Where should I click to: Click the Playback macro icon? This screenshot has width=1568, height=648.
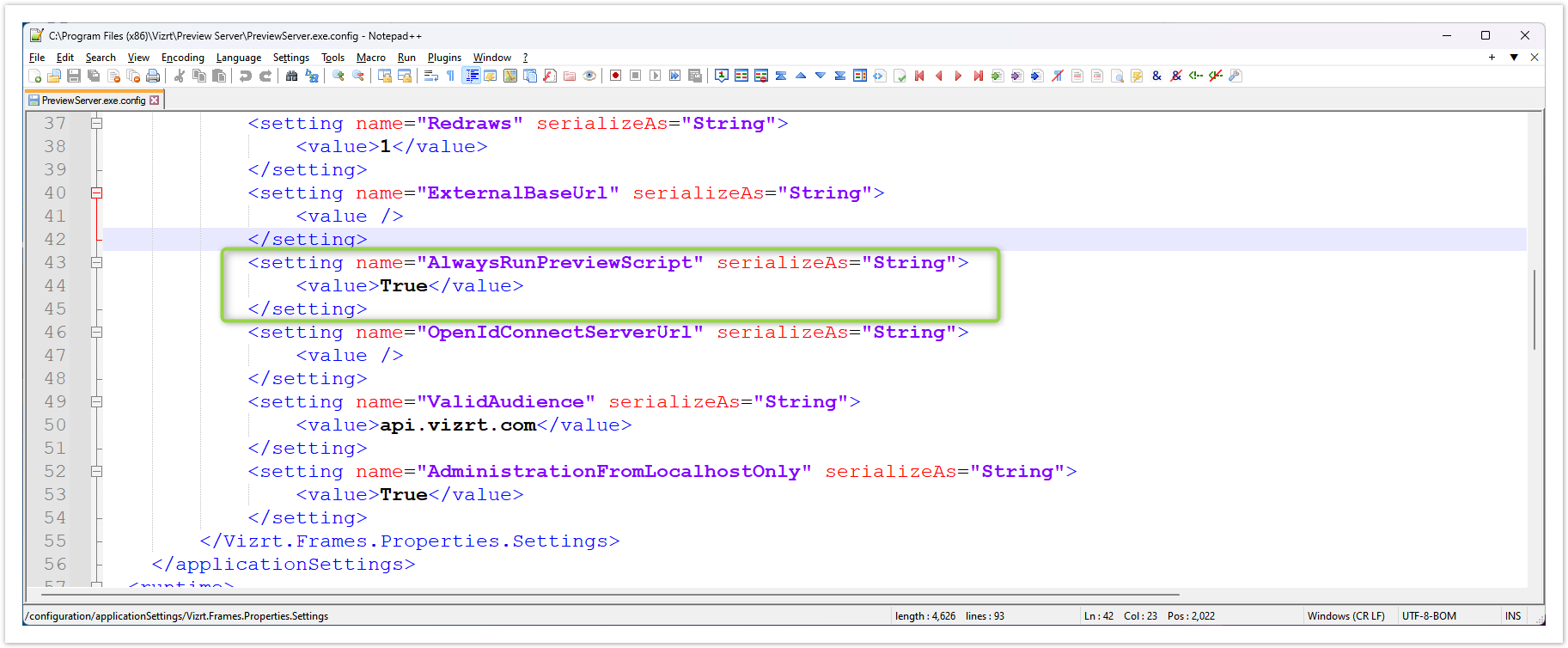tap(656, 76)
